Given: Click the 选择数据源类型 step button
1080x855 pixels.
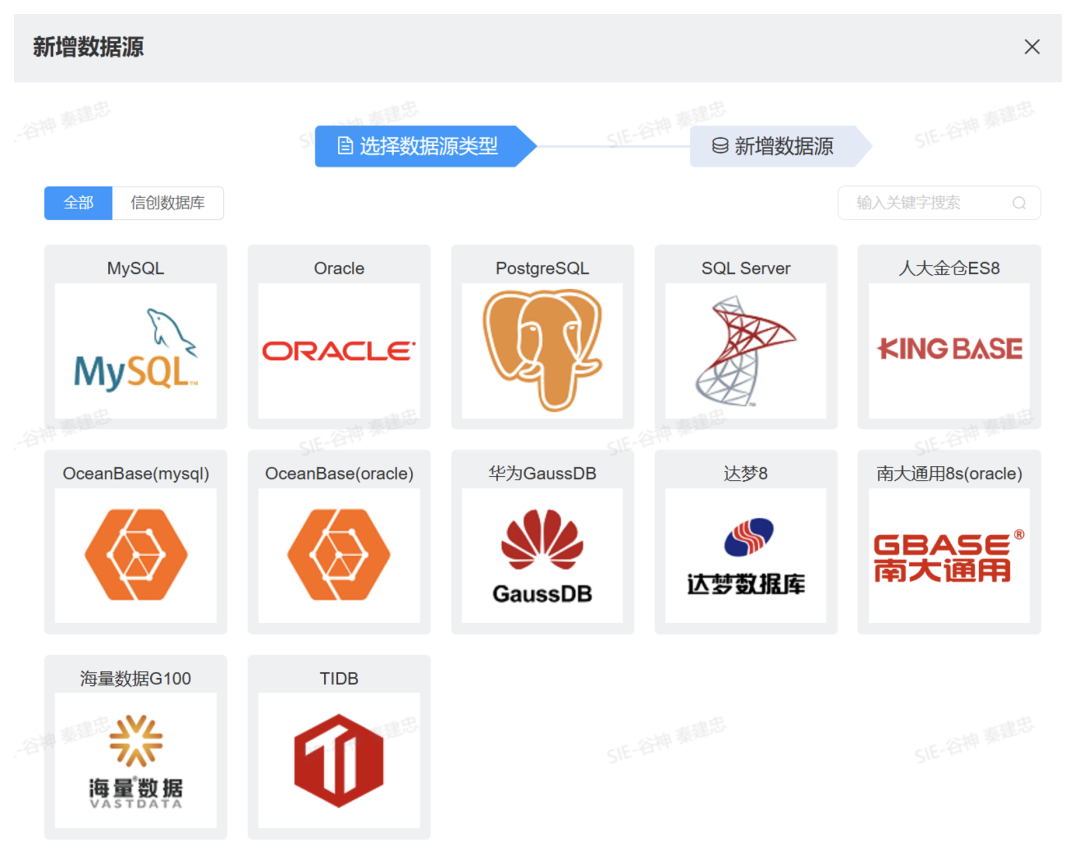Looking at the screenshot, I should pyautogui.click(x=420, y=146).
